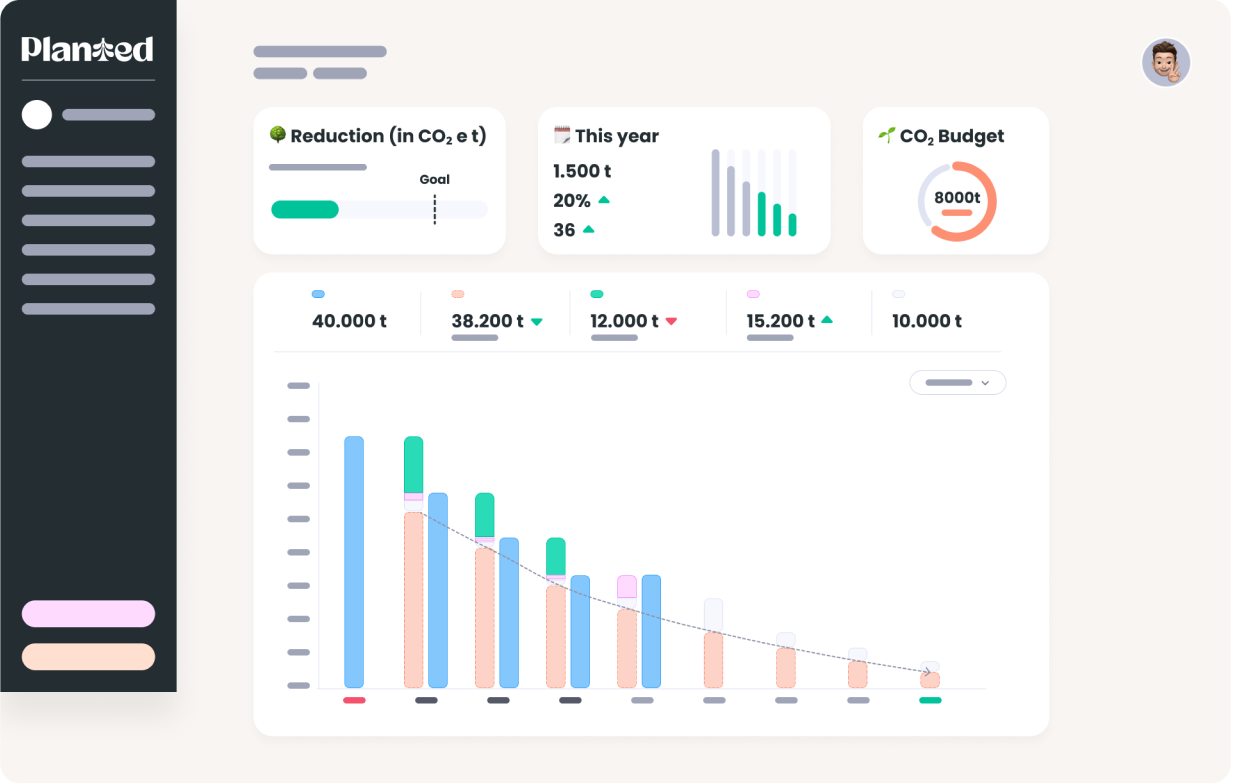Toggle the pink 15.200 t legend swatch
The image size is (1235, 783).
tap(751, 293)
